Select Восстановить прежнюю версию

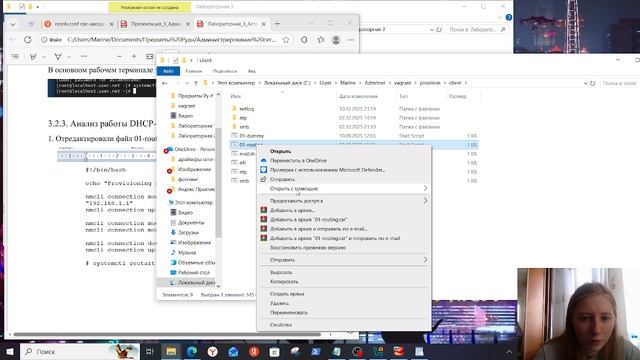pos(308,247)
